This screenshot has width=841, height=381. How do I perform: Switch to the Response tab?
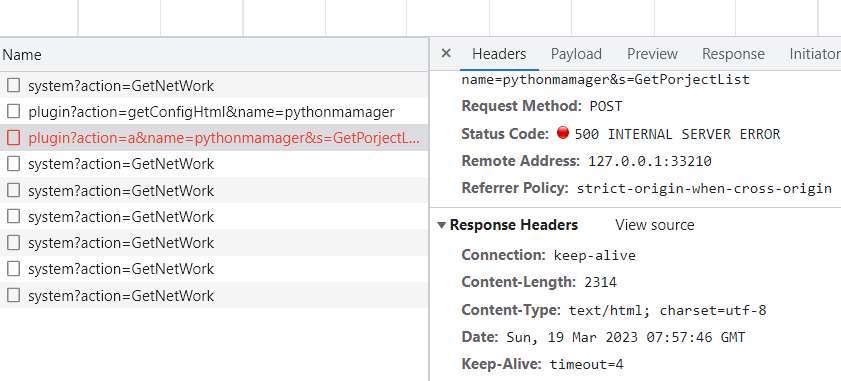[x=733, y=54]
